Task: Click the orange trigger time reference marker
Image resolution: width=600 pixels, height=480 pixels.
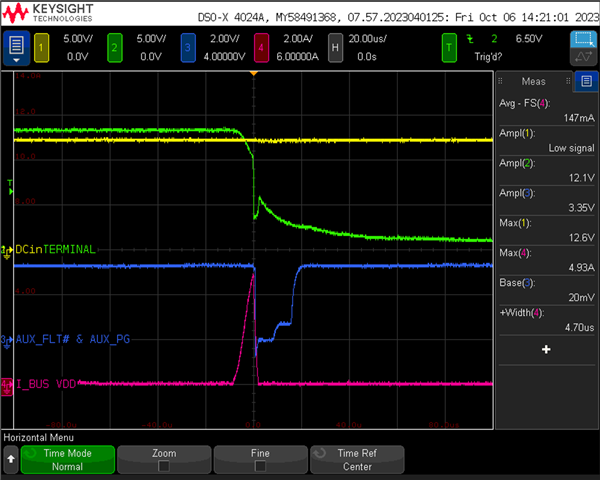Action: click(253, 73)
